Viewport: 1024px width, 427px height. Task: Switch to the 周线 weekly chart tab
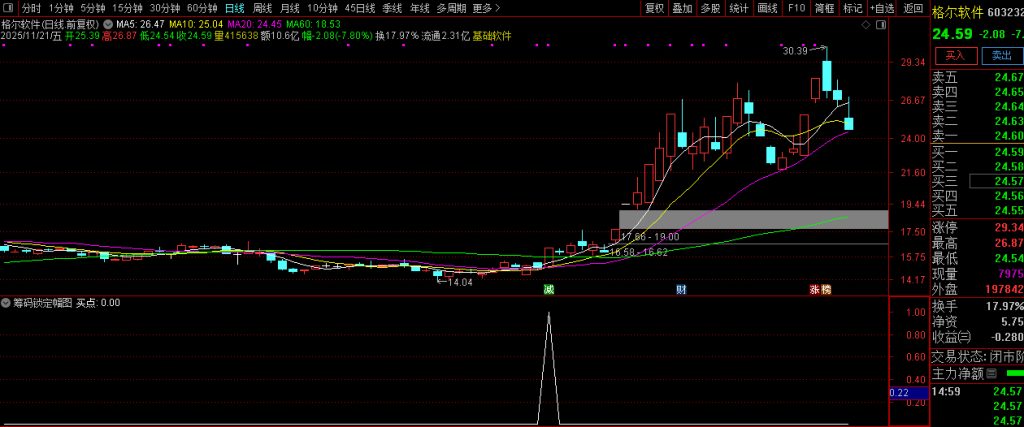tap(262, 8)
